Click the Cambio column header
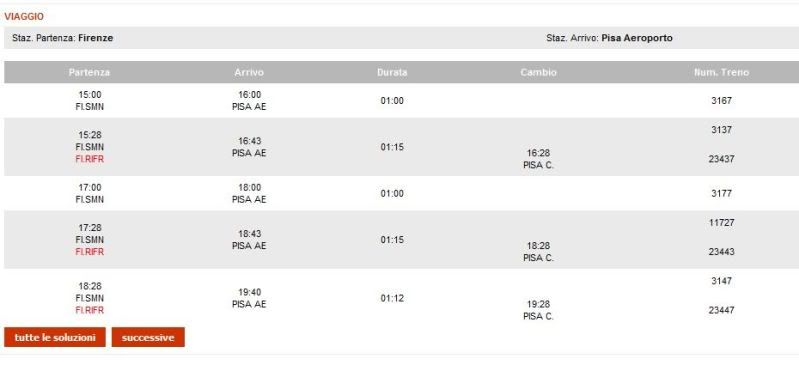The width and height of the screenshot is (799, 365). pos(539,72)
